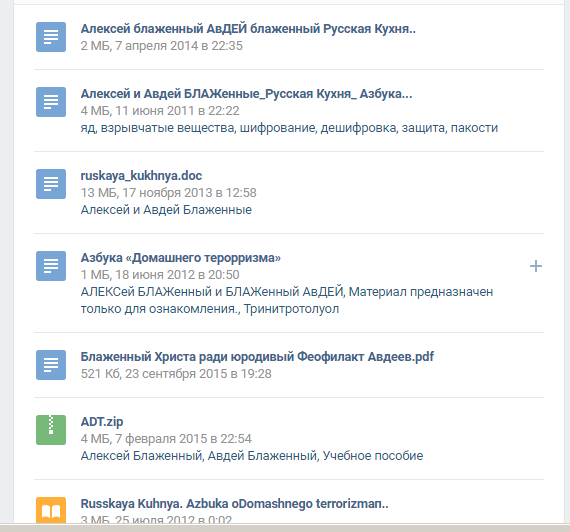This screenshot has width=570, height=532.
Task: Click the Тринитротолуол tag in the description
Action: (x=291, y=309)
